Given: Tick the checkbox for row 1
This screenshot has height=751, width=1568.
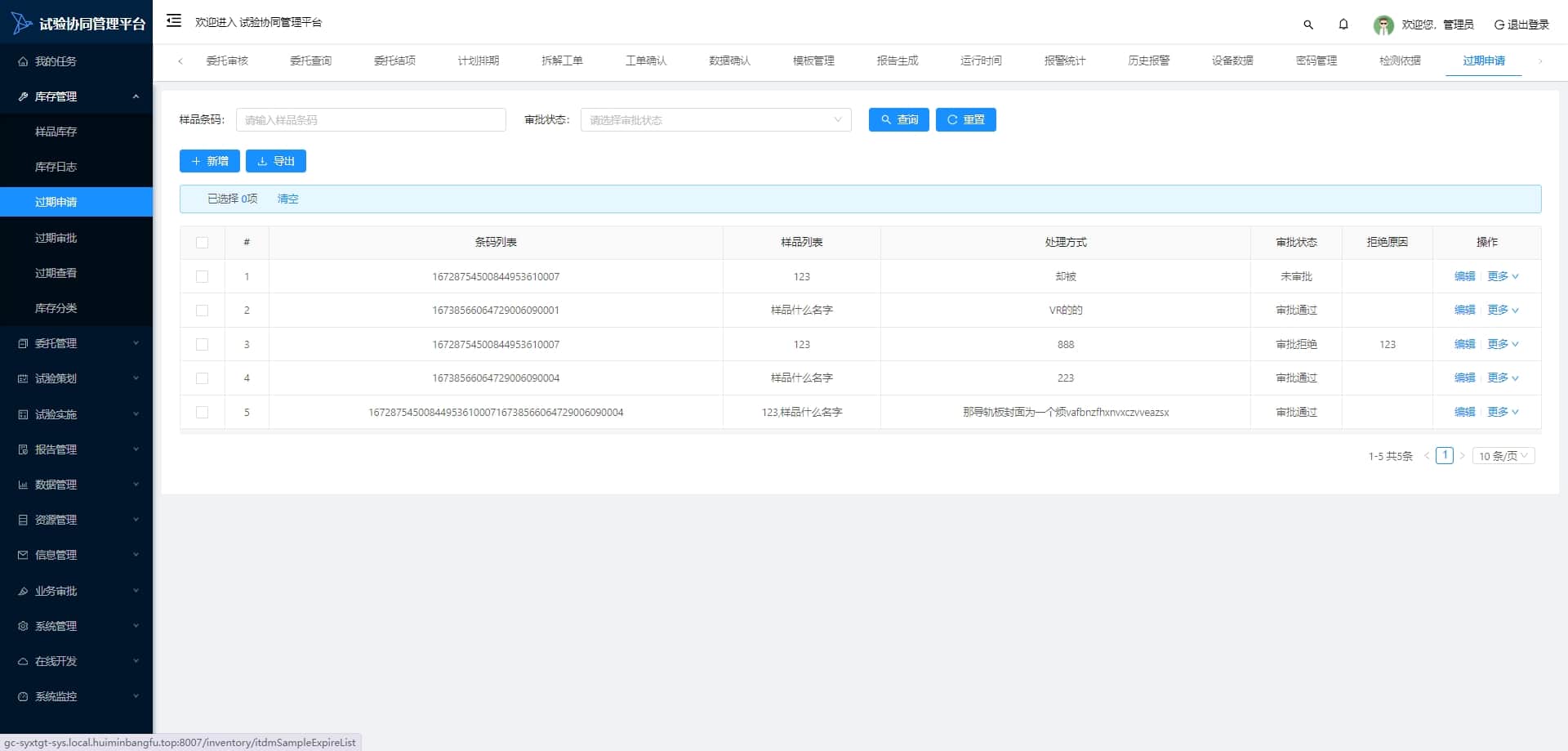Looking at the screenshot, I should [x=203, y=277].
